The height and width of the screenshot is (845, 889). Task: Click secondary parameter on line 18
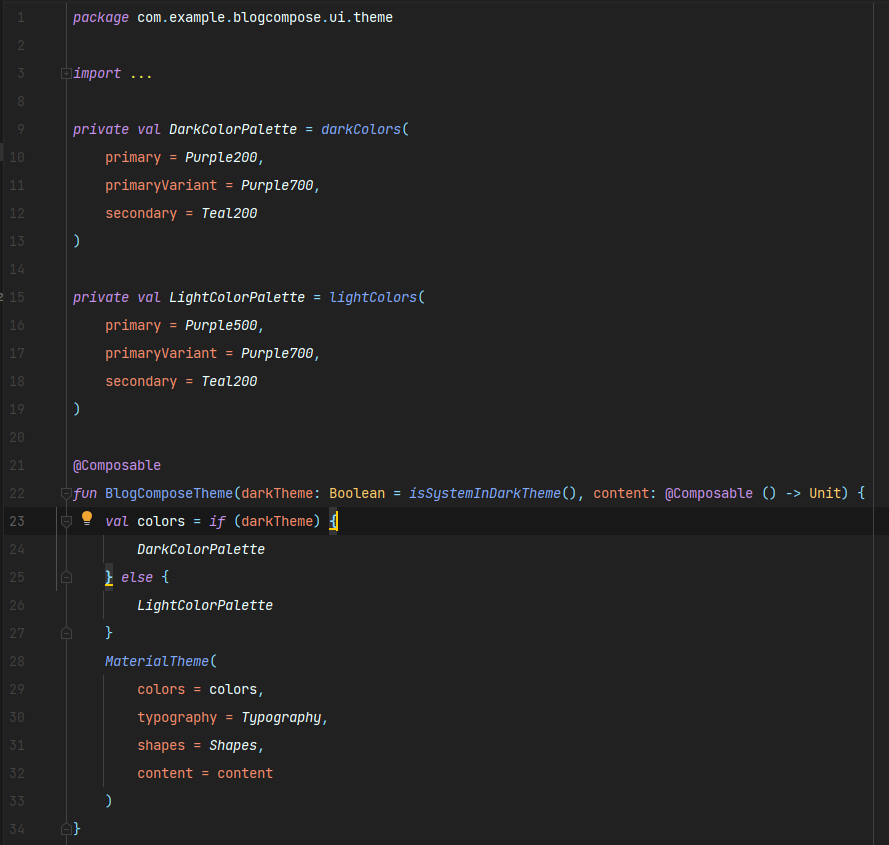(141, 381)
